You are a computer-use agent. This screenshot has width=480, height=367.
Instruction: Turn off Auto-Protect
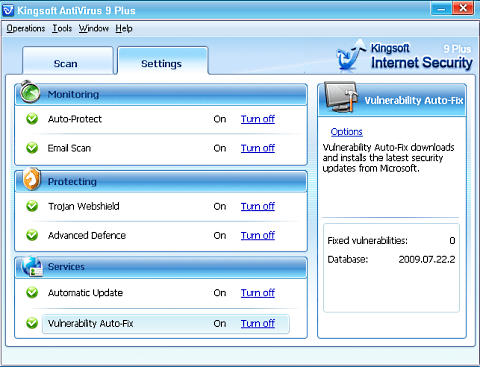258,119
